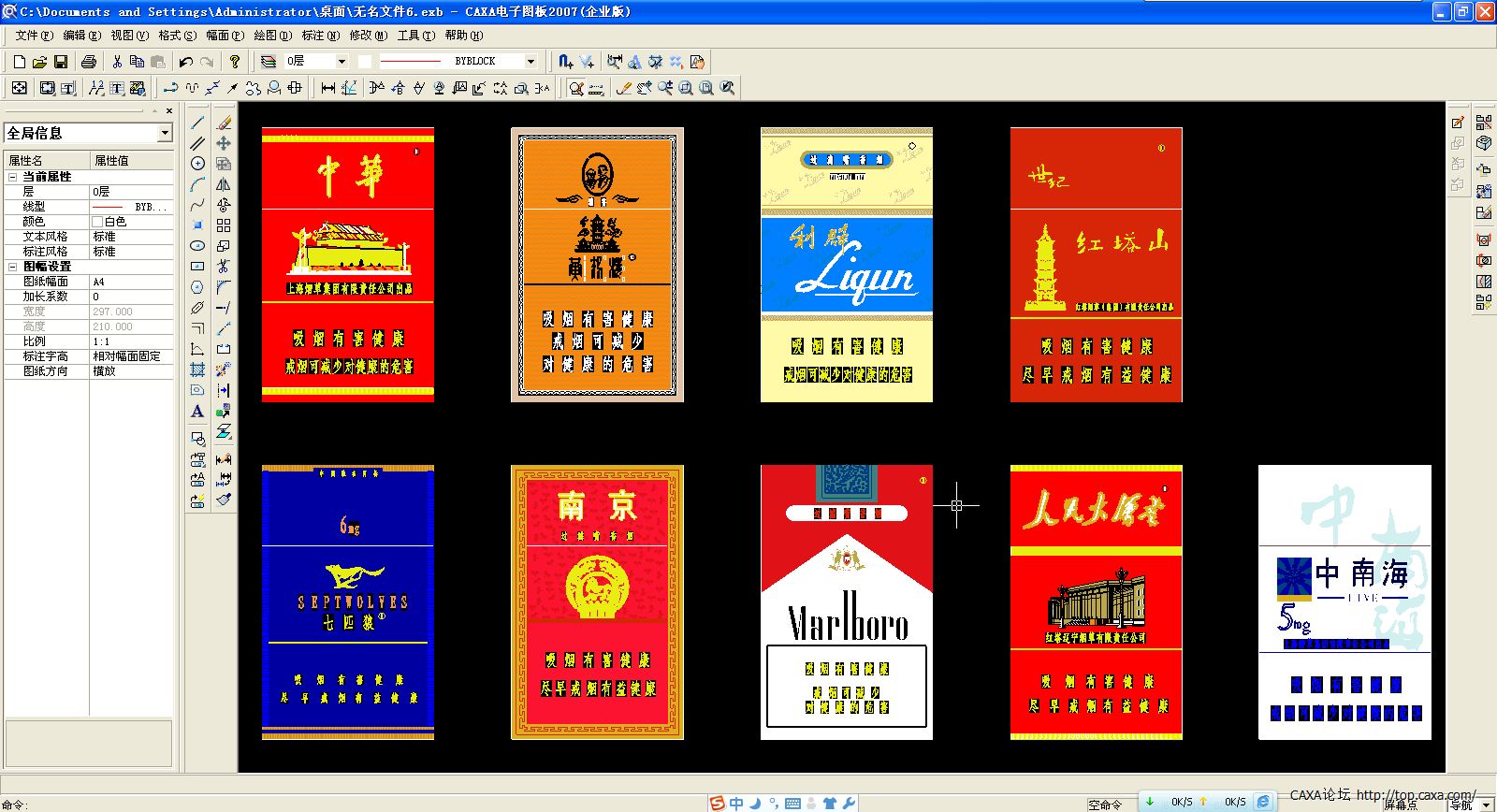The height and width of the screenshot is (812, 1497).
Task: Click the undo arrow icon
Action: coord(185,62)
